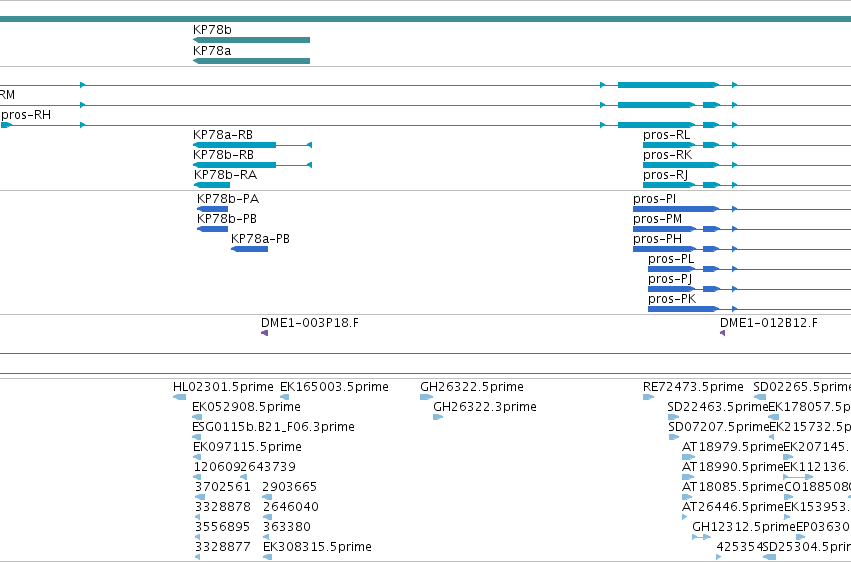The image size is (851, 562).
Task: Click the 3328878 feature arrow
Action: [198, 518]
